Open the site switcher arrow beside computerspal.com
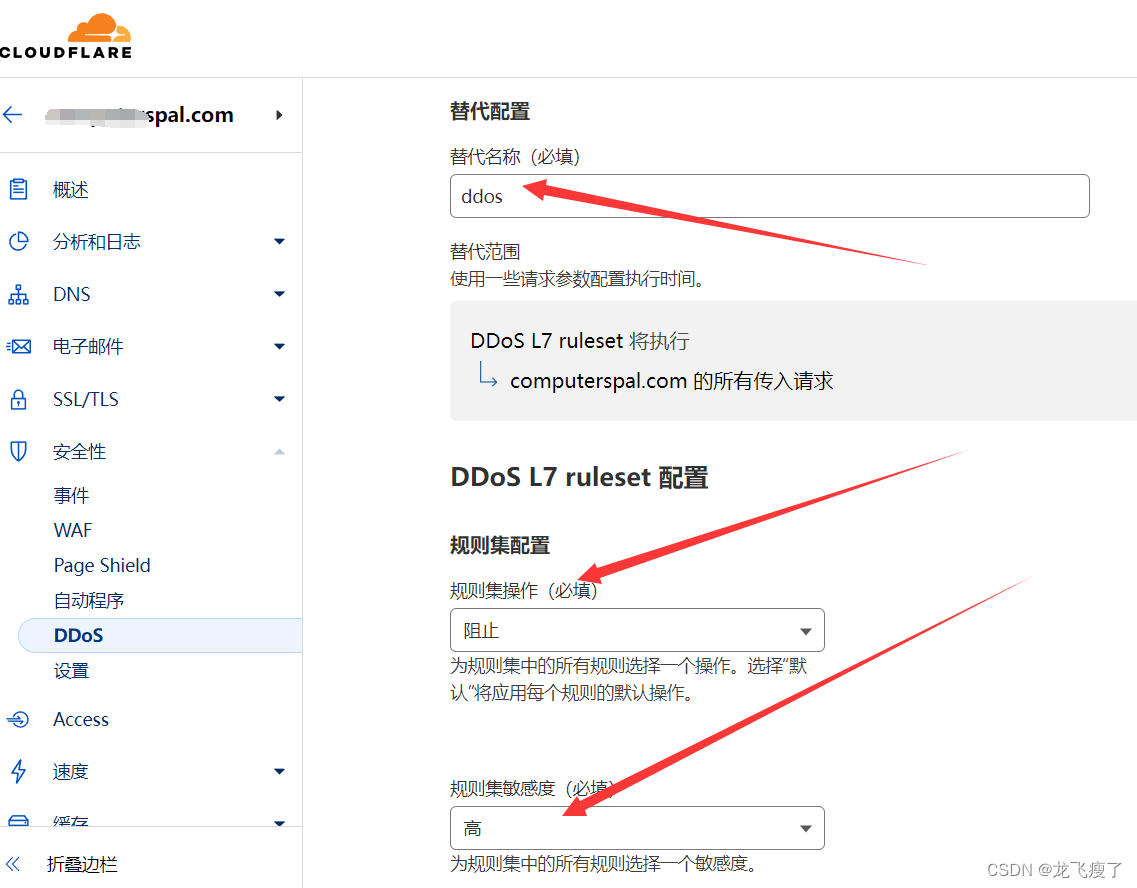The image size is (1137, 888). coord(280,114)
